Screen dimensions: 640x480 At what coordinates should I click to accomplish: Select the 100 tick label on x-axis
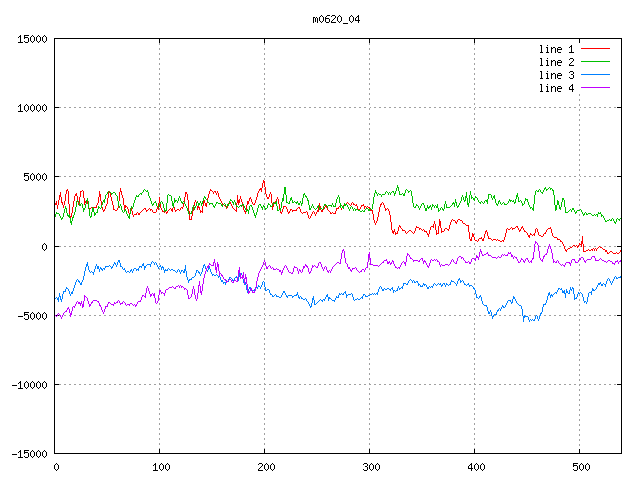point(160,467)
